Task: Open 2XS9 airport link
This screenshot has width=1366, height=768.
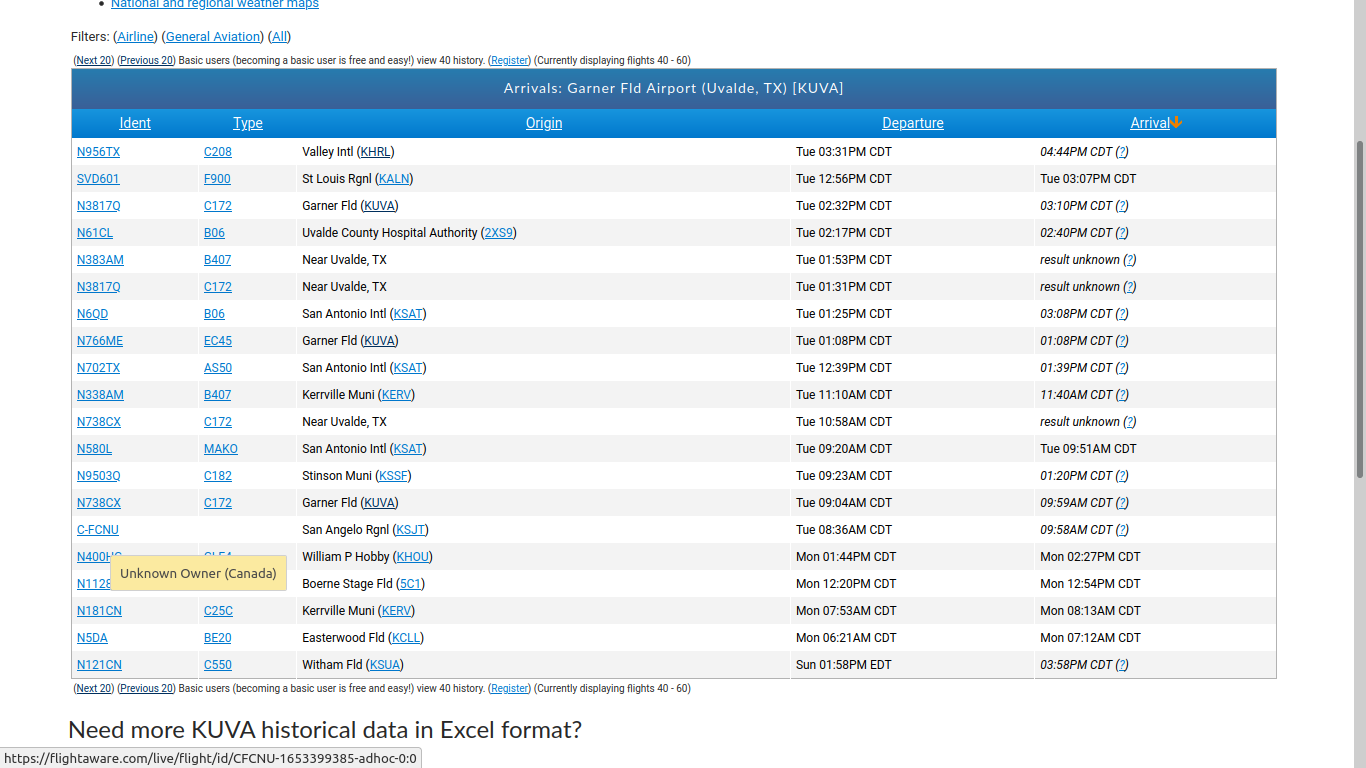Action: coord(498,233)
